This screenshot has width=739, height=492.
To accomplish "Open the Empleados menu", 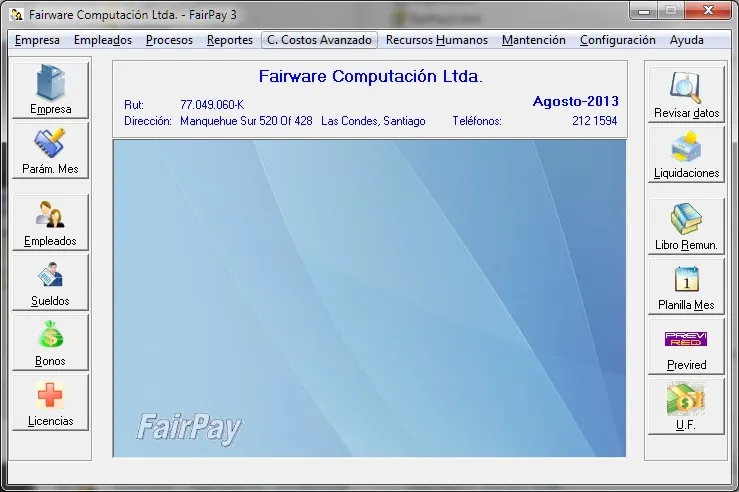I will pos(103,40).
